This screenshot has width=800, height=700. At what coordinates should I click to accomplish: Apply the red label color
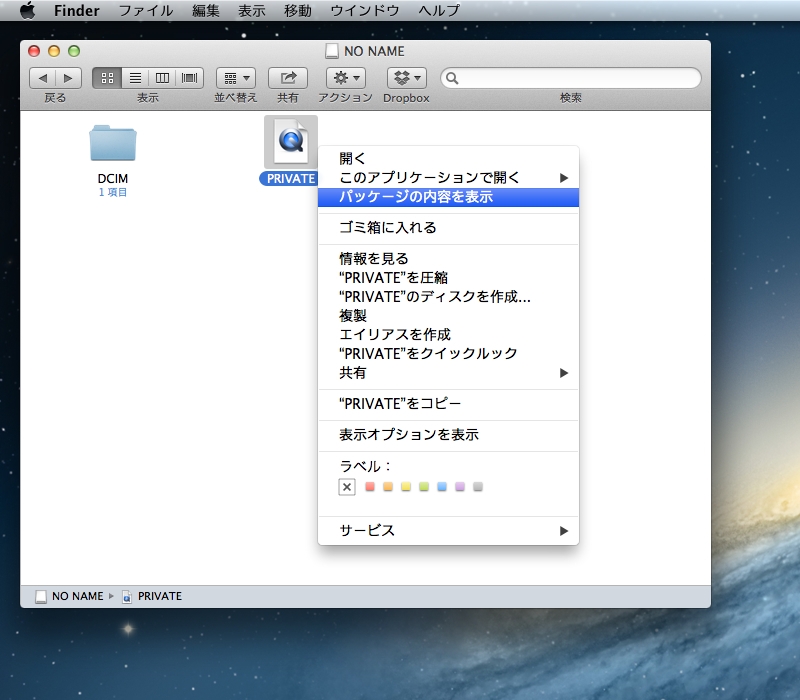tap(370, 487)
